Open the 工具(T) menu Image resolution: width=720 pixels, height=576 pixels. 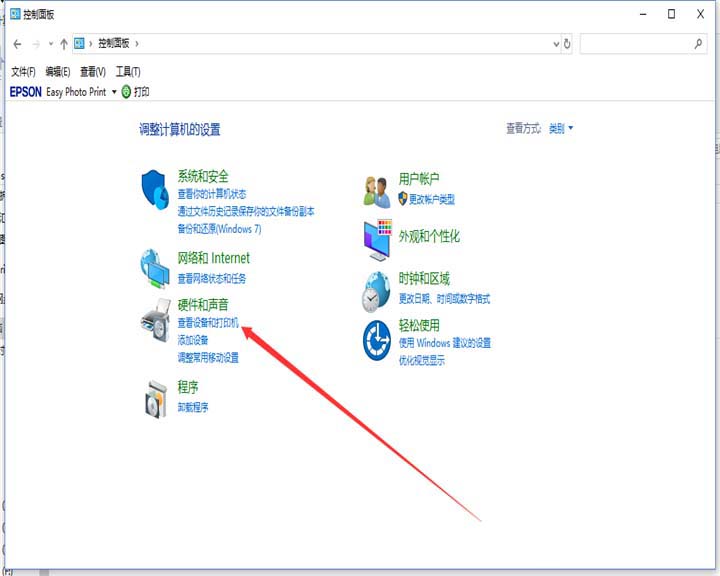pos(128,71)
